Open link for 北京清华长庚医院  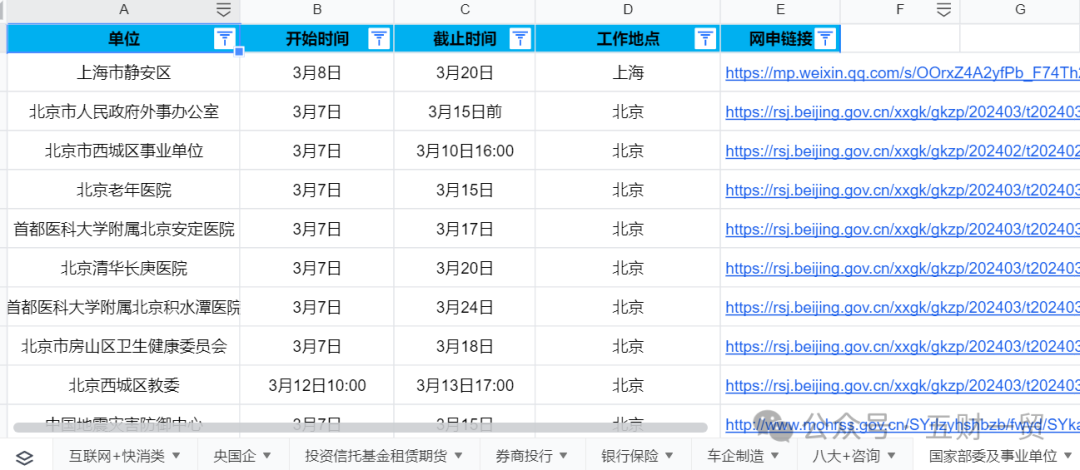point(902,268)
